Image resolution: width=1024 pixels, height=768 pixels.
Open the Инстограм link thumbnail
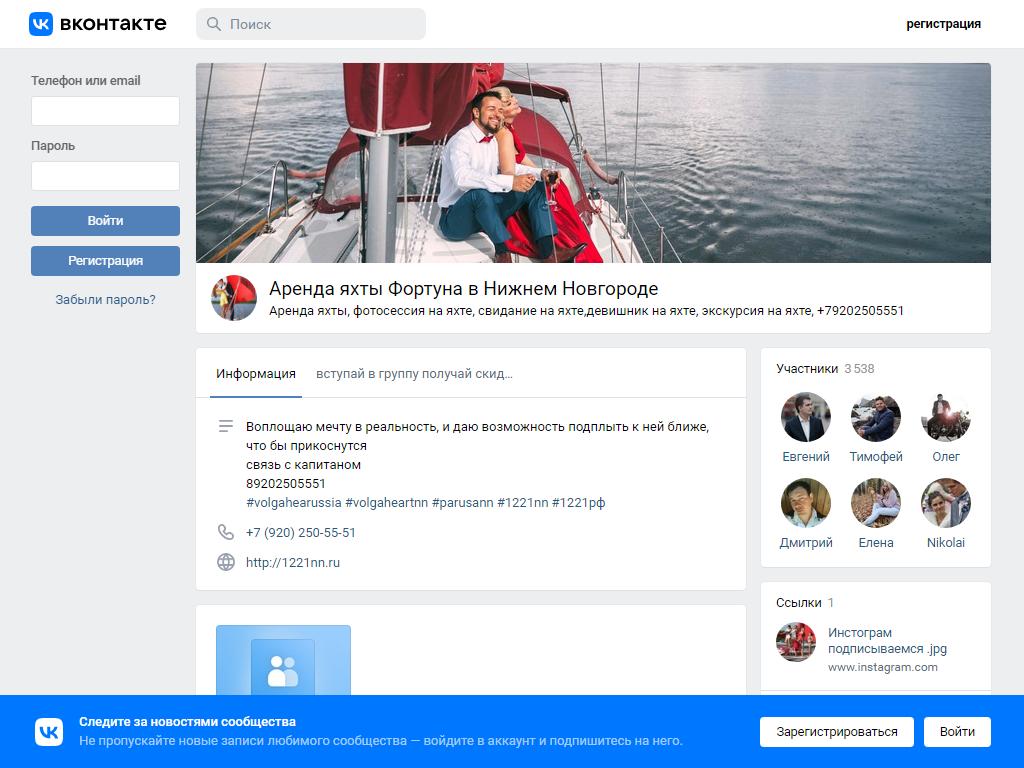point(796,642)
